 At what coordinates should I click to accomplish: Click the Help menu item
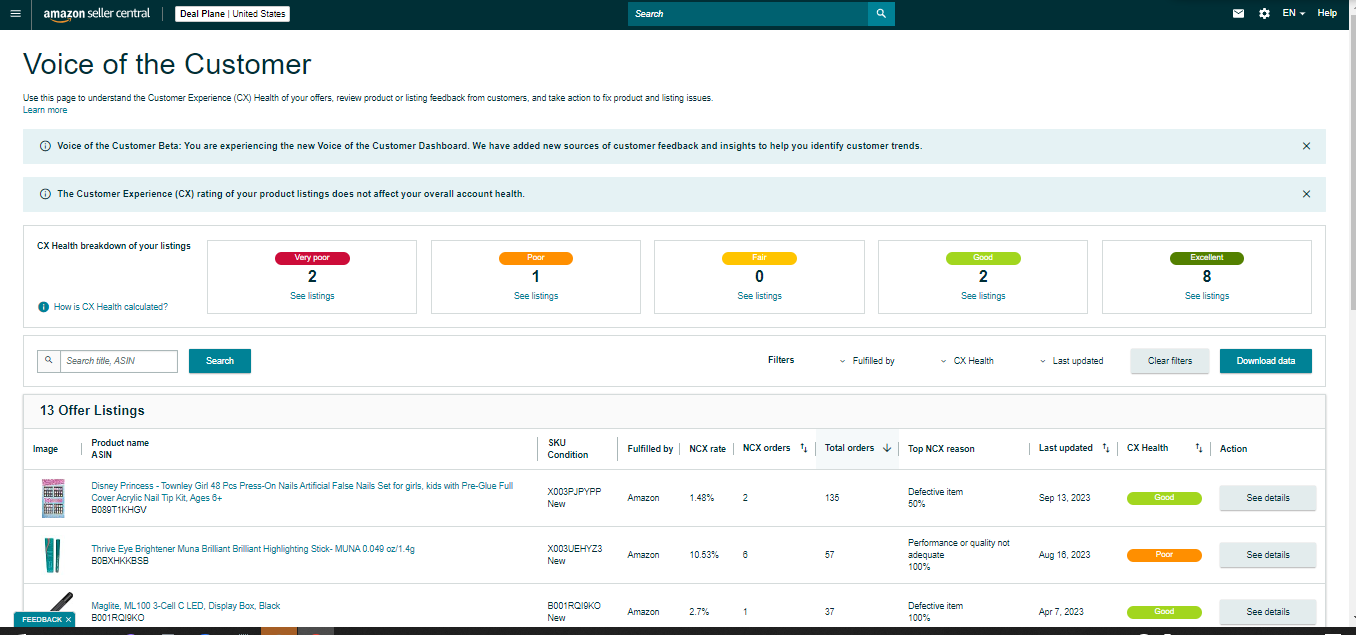pyautogui.click(x=1327, y=14)
